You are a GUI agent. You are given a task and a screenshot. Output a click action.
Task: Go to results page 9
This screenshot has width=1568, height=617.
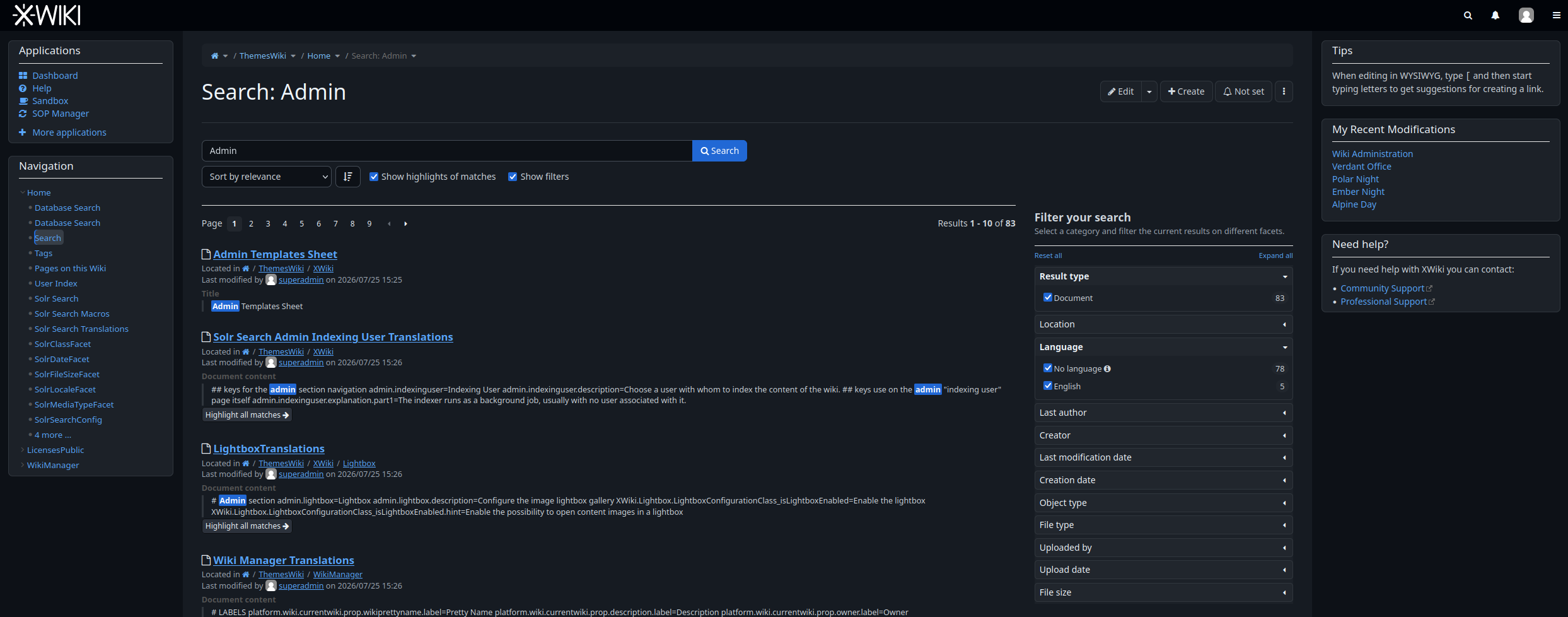tap(369, 224)
